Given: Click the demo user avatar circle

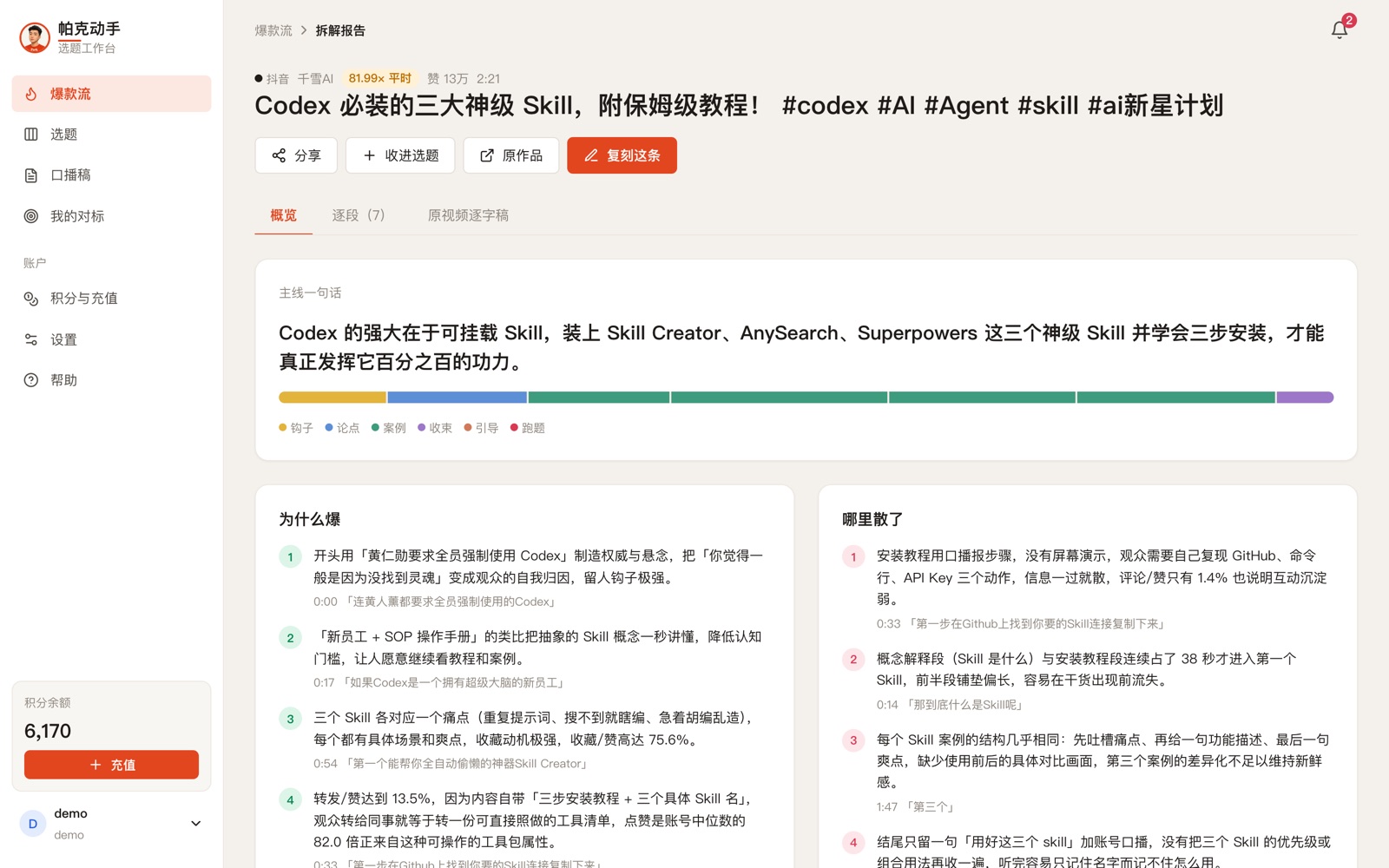Looking at the screenshot, I should click(x=33, y=824).
